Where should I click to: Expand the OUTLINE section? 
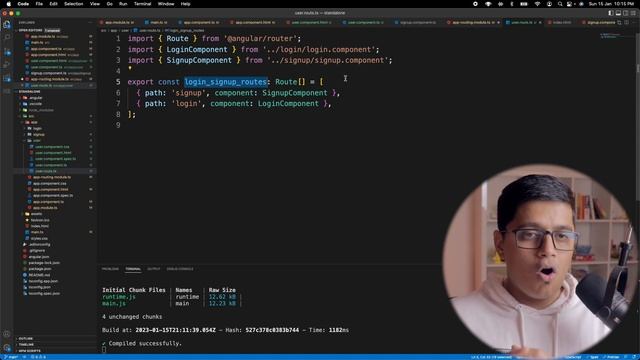click(x=26, y=338)
